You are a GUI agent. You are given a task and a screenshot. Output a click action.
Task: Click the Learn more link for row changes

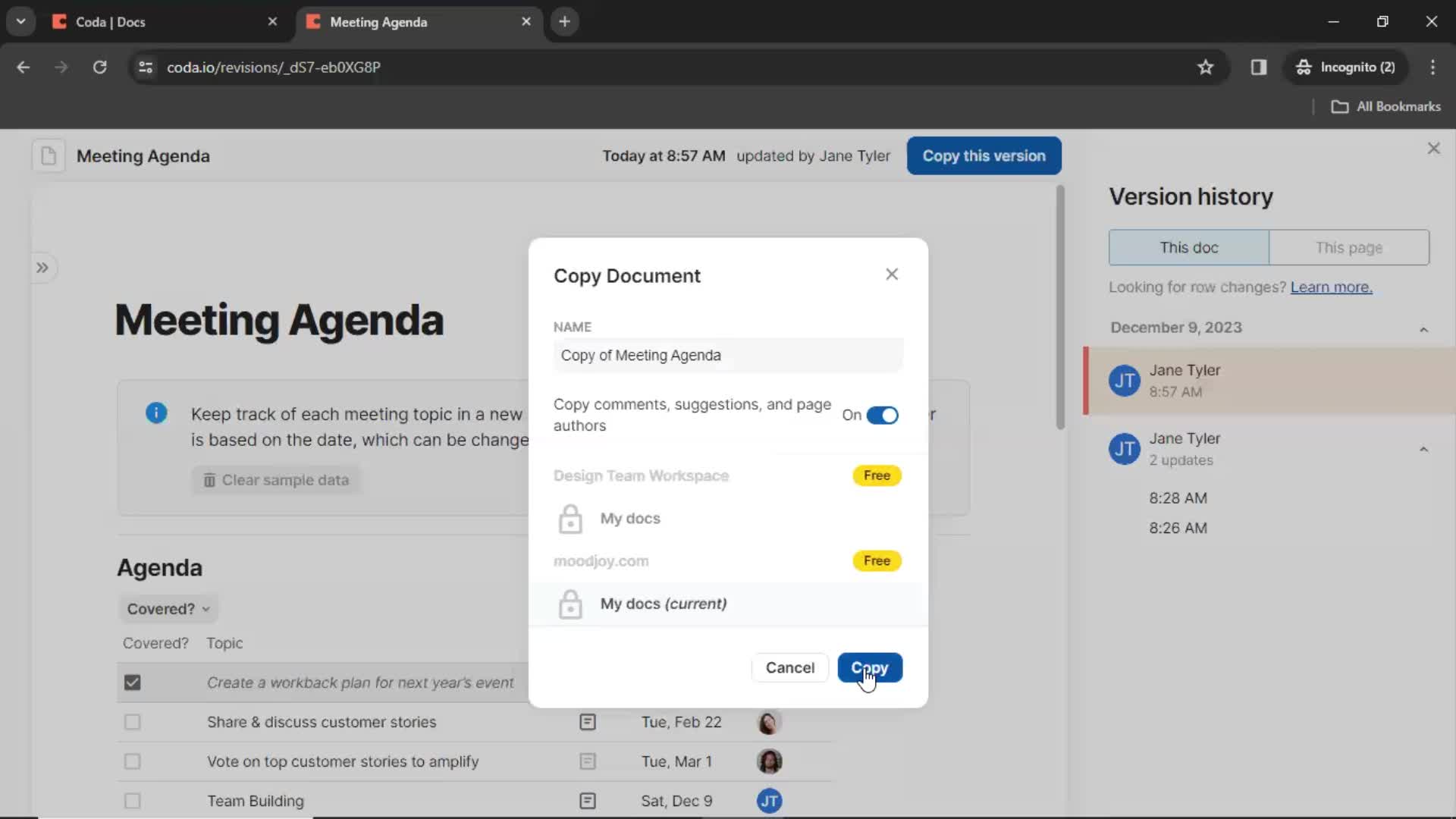click(x=1331, y=287)
